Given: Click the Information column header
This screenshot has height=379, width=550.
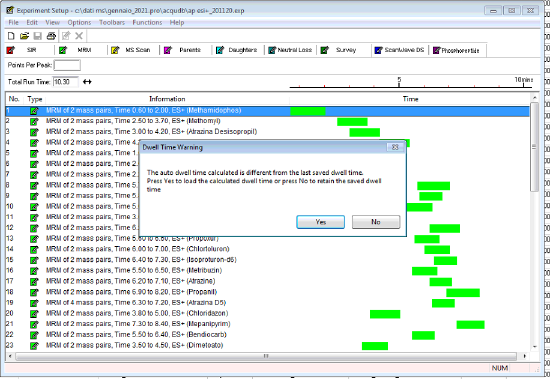Looking at the screenshot, I should tap(167, 99).
